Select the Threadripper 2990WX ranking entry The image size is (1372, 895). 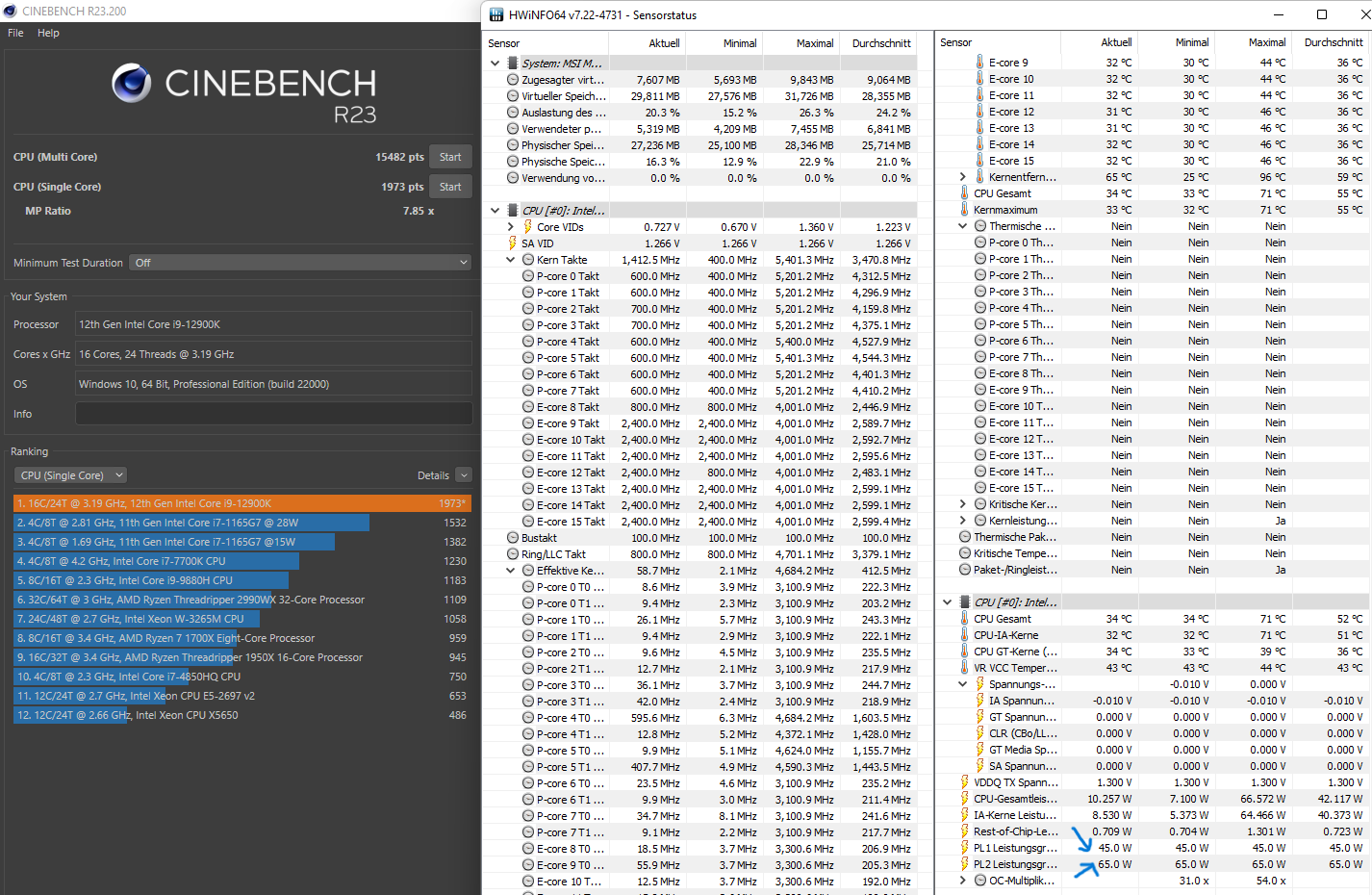point(241,600)
